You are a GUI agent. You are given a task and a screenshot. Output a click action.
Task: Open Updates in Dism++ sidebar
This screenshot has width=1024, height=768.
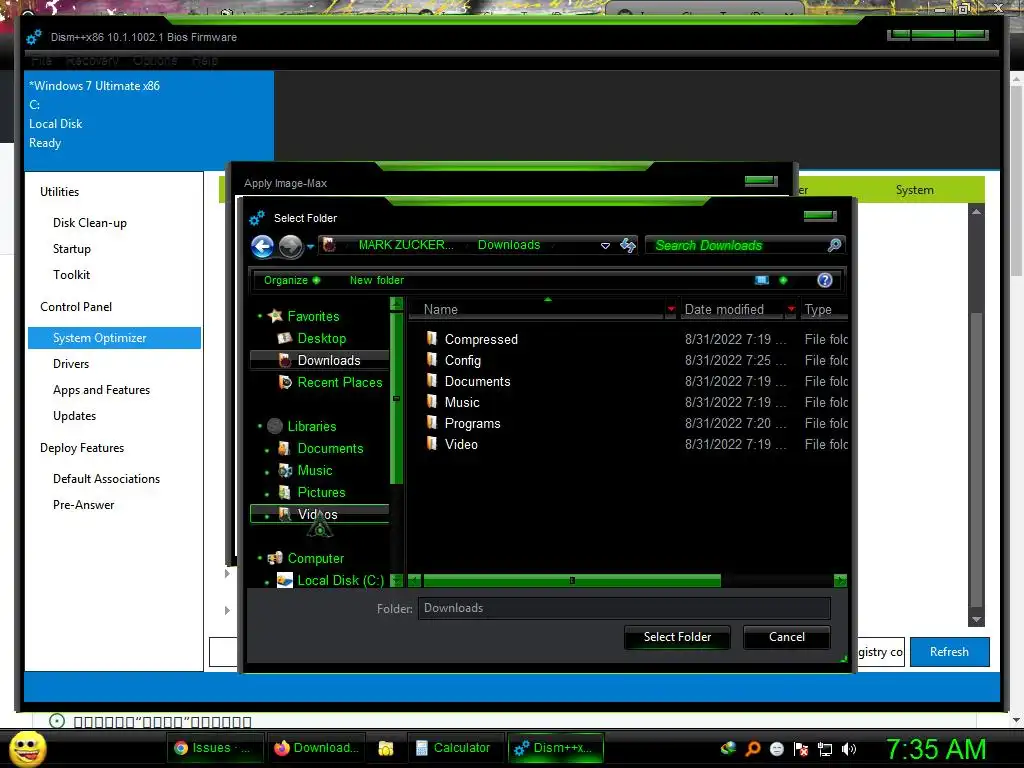(x=74, y=416)
